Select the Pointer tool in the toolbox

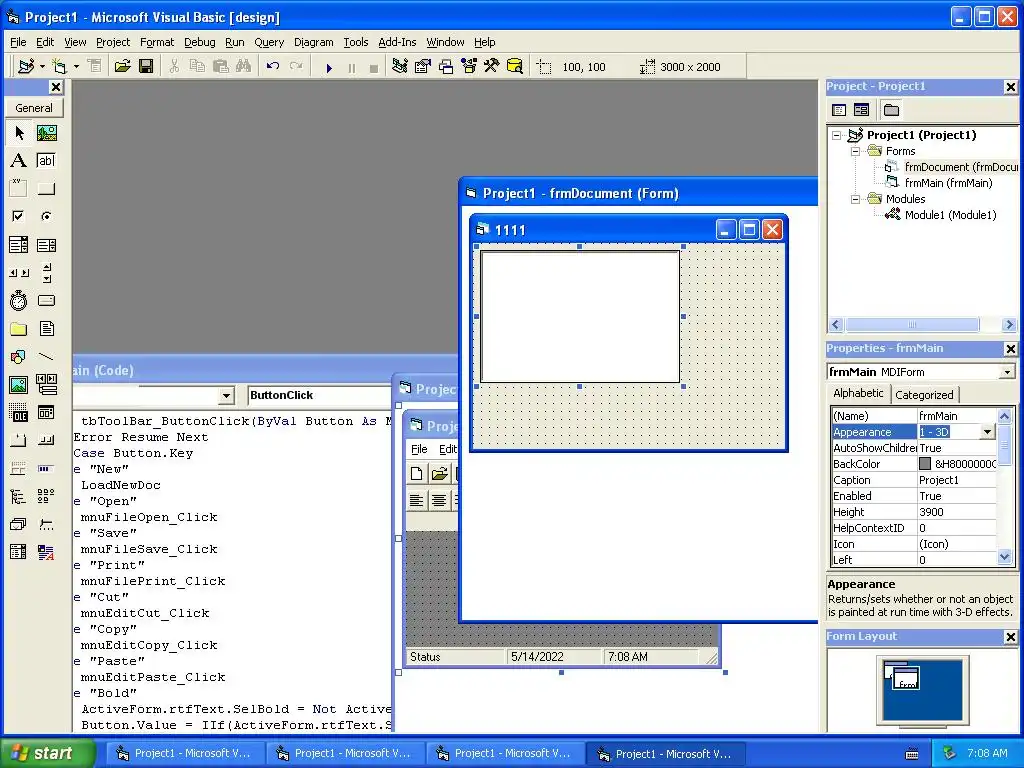coord(19,133)
